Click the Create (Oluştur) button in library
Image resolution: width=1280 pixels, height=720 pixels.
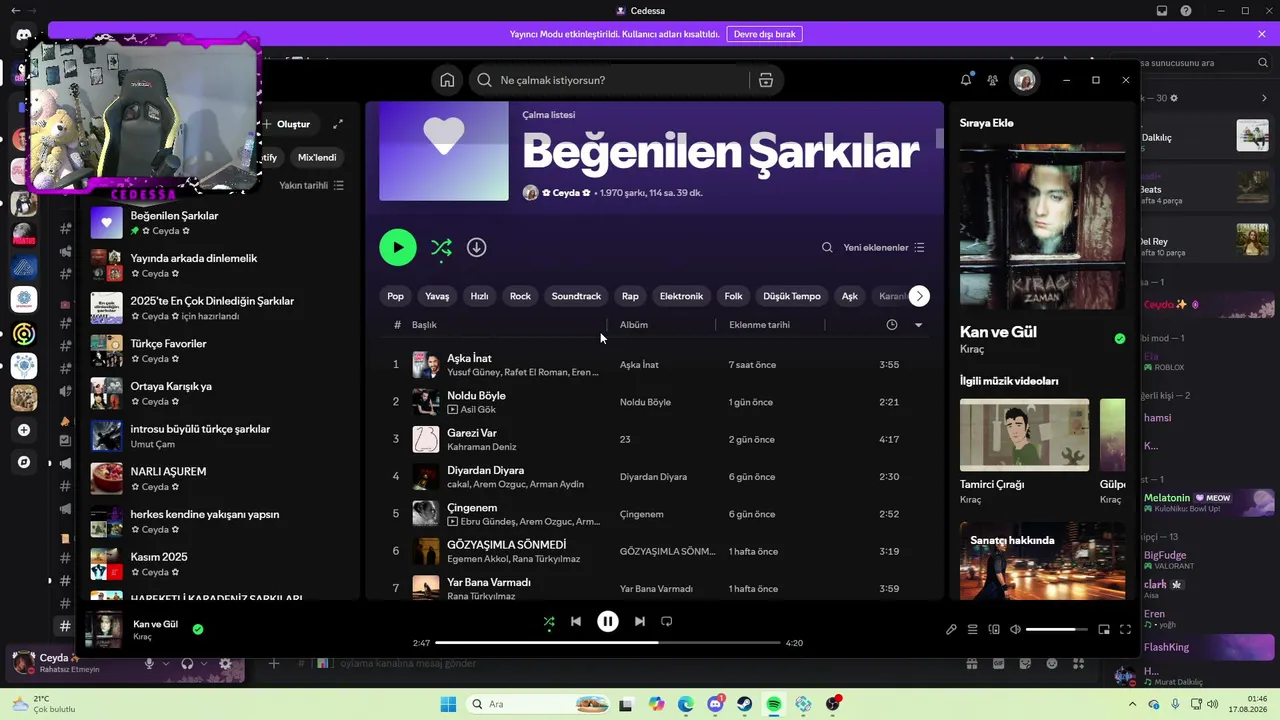(286, 124)
